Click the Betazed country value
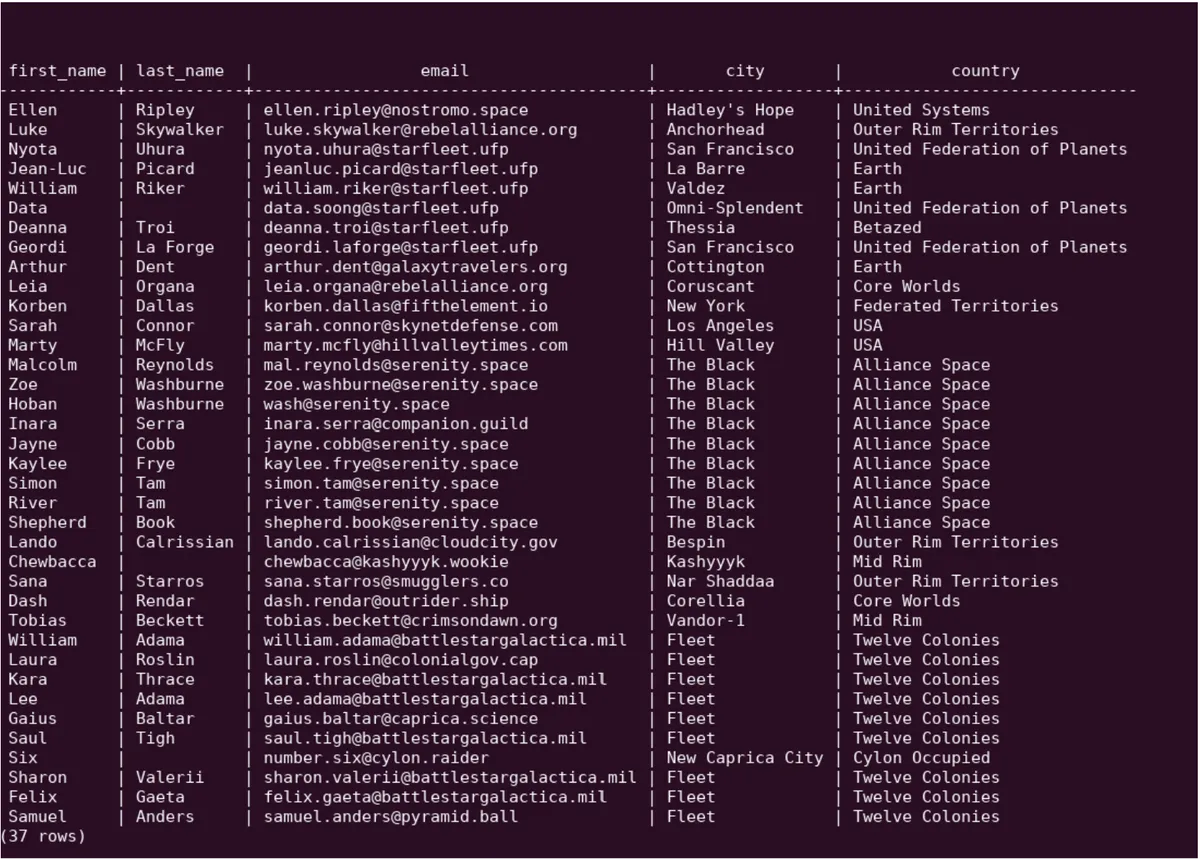This screenshot has width=1200, height=859. 887,228
